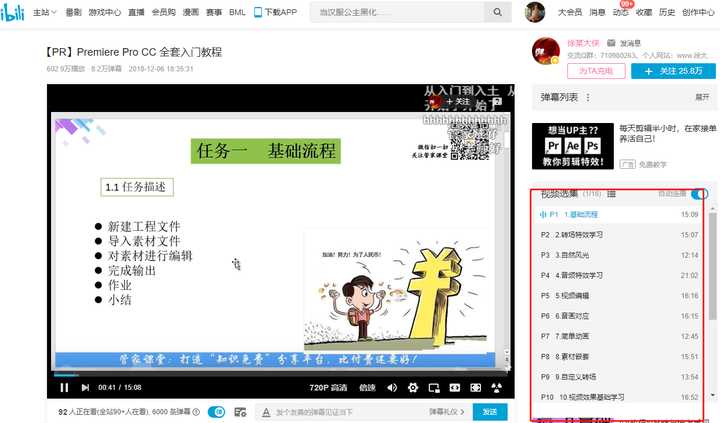
Task: Open 漫画 navigation item
Action: pos(191,12)
